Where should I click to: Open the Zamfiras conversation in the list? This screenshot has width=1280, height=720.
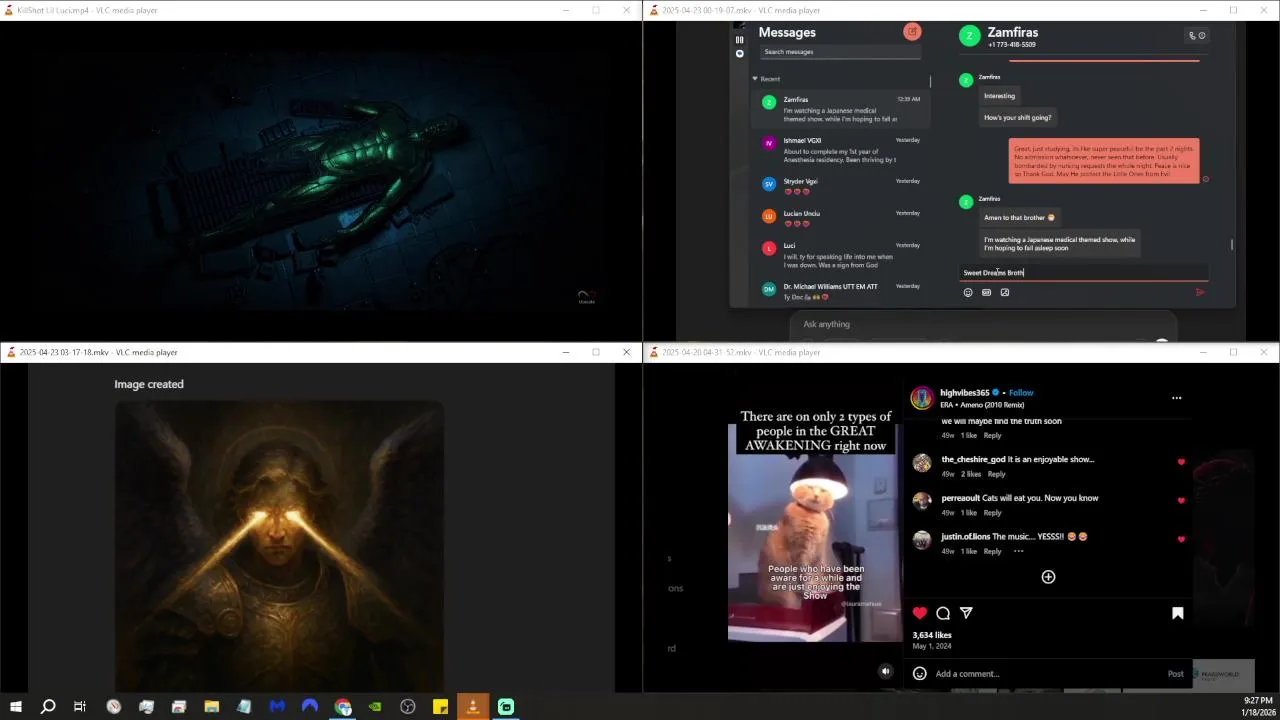[x=841, y=109]
